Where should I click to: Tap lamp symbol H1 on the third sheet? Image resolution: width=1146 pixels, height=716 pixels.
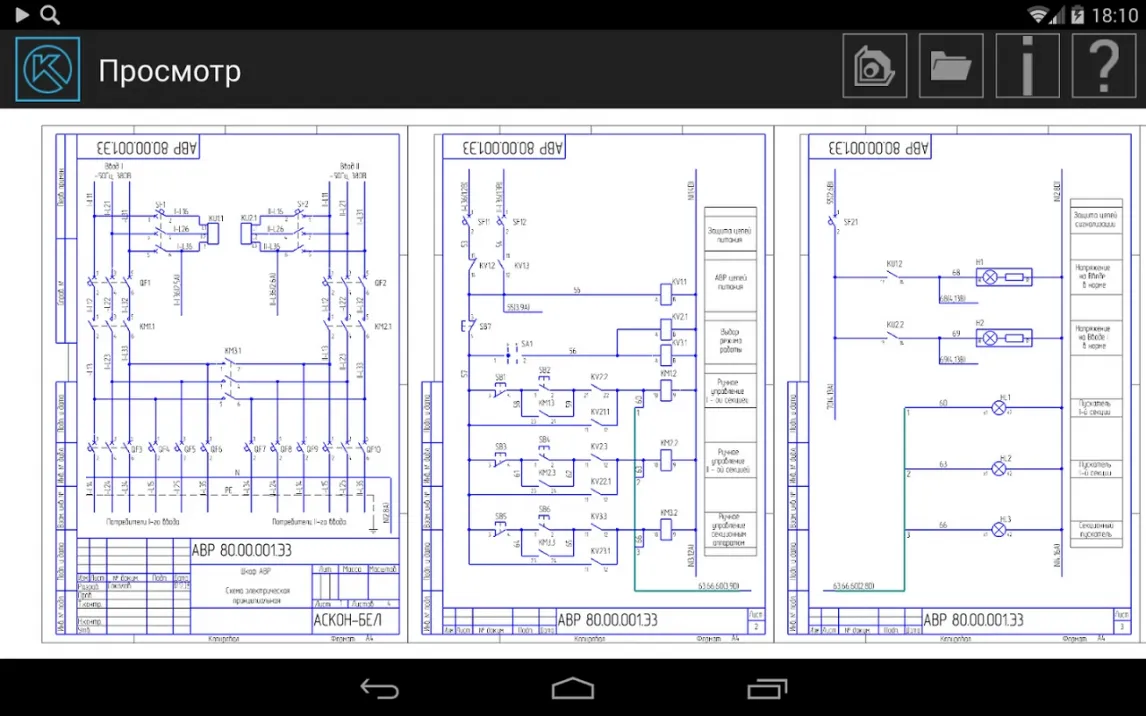(x=992, y=278)
